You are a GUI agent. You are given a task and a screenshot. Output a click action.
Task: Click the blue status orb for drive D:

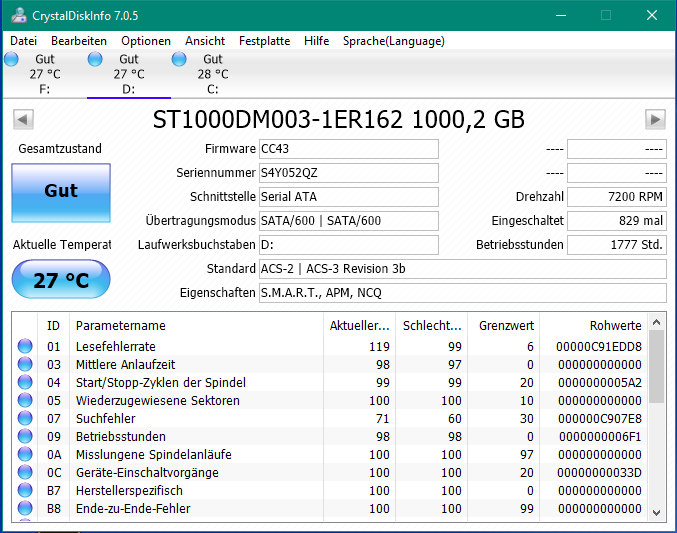[x=95, y=59]
